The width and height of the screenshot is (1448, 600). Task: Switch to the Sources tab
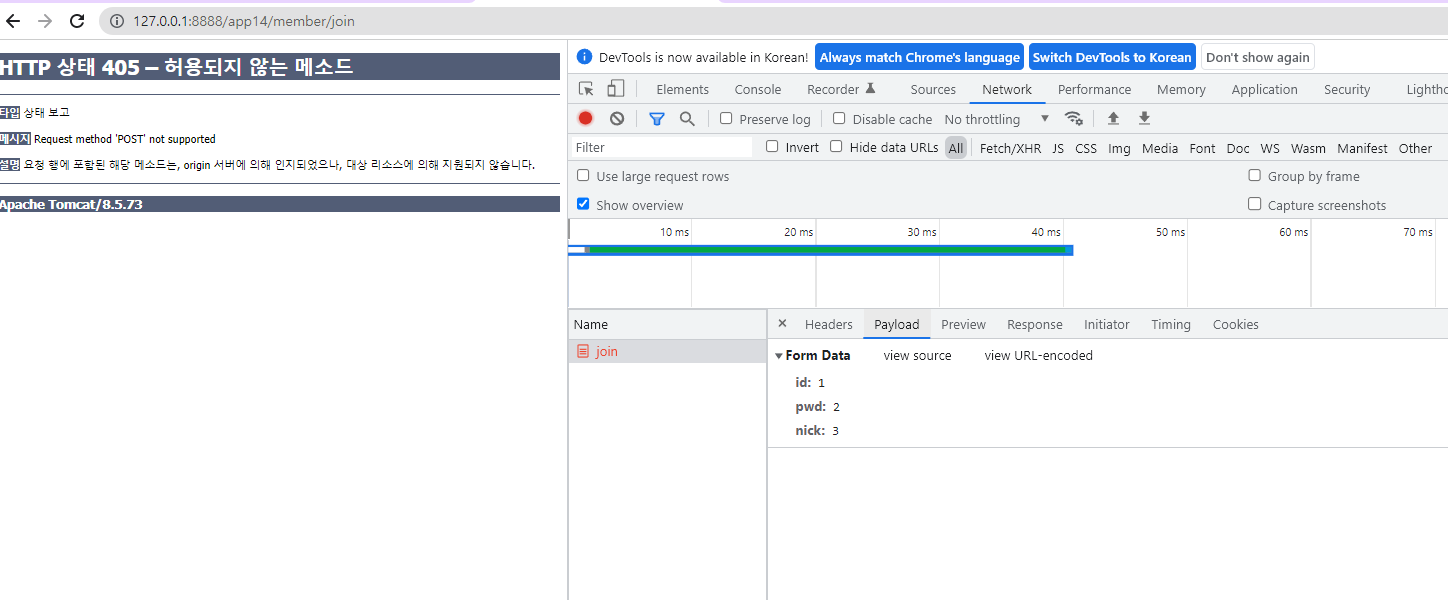[933, 89]
